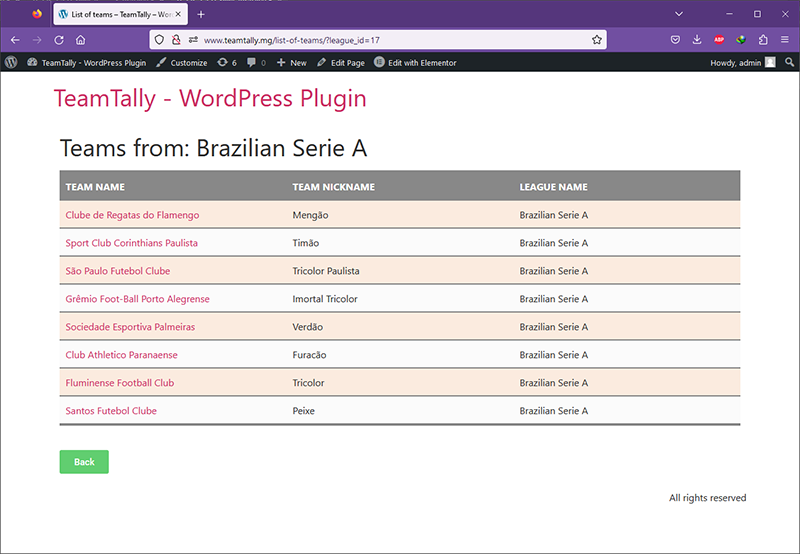Open Club Athletico Paranaense team link
Screen dimensions: 800x554
coord(121,355)
